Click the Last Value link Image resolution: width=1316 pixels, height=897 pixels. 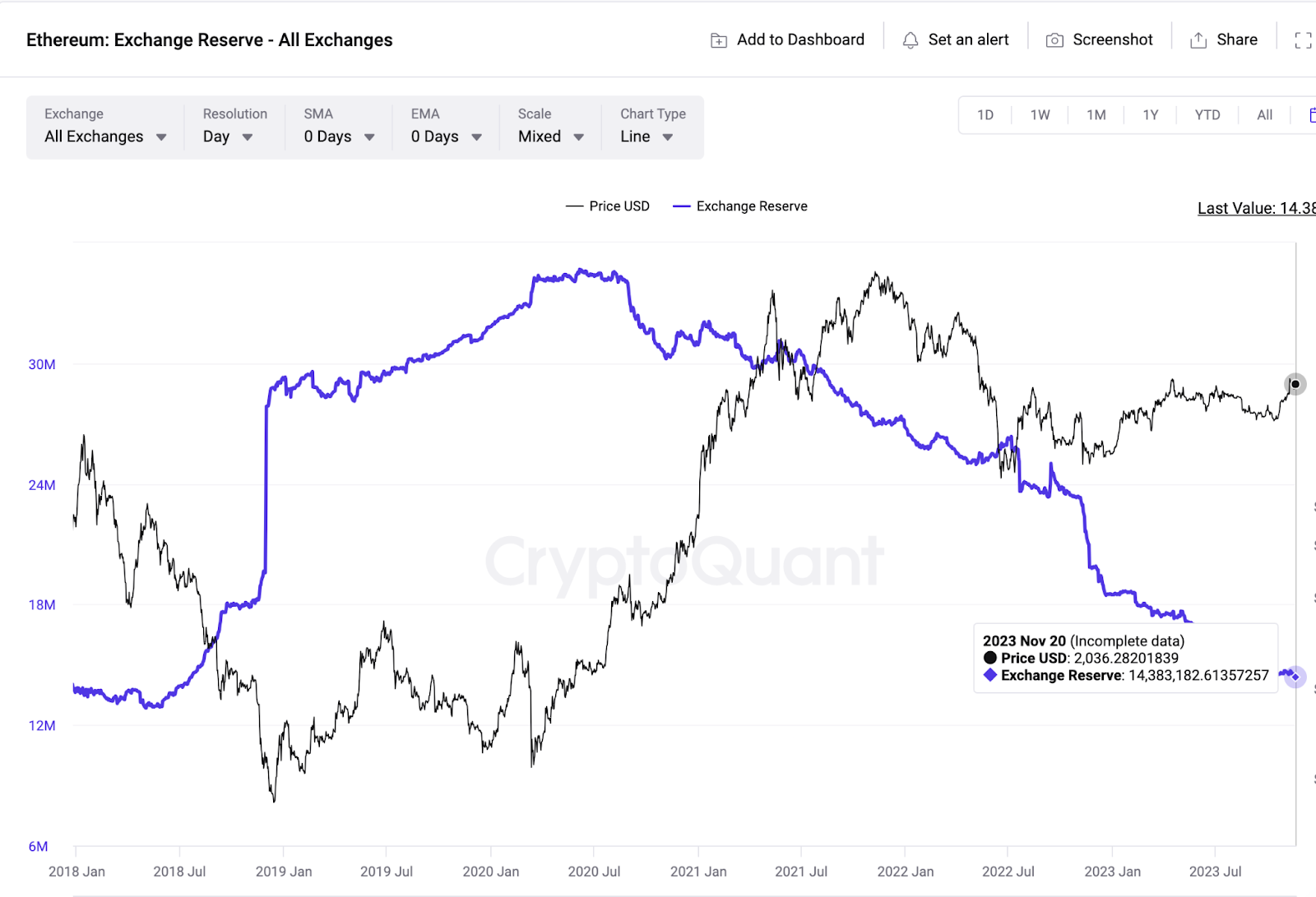click(x=1255, y=208)
